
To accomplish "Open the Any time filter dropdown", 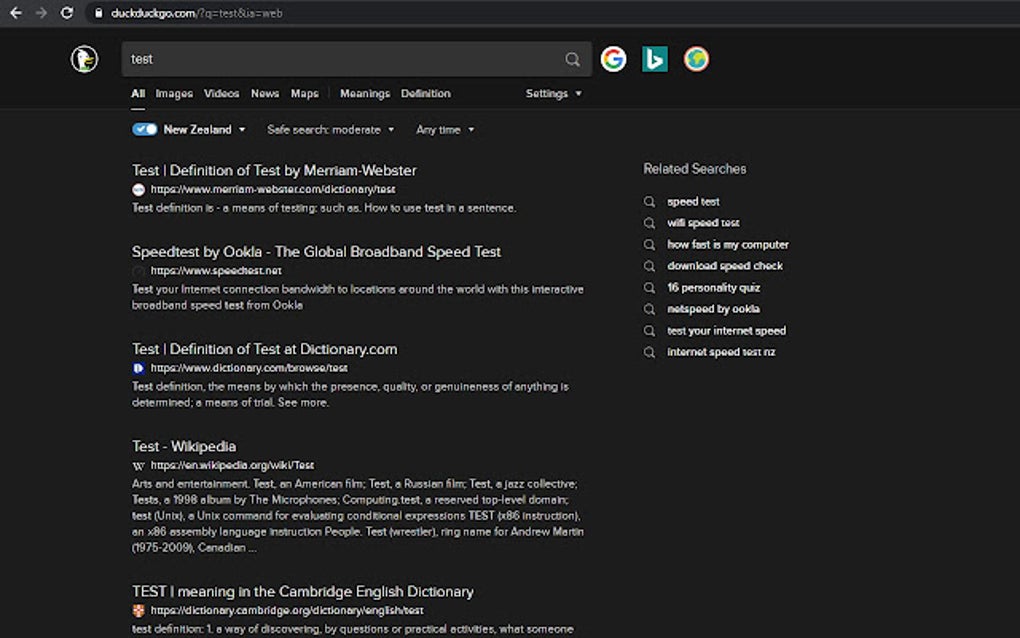I will point(445,130).
